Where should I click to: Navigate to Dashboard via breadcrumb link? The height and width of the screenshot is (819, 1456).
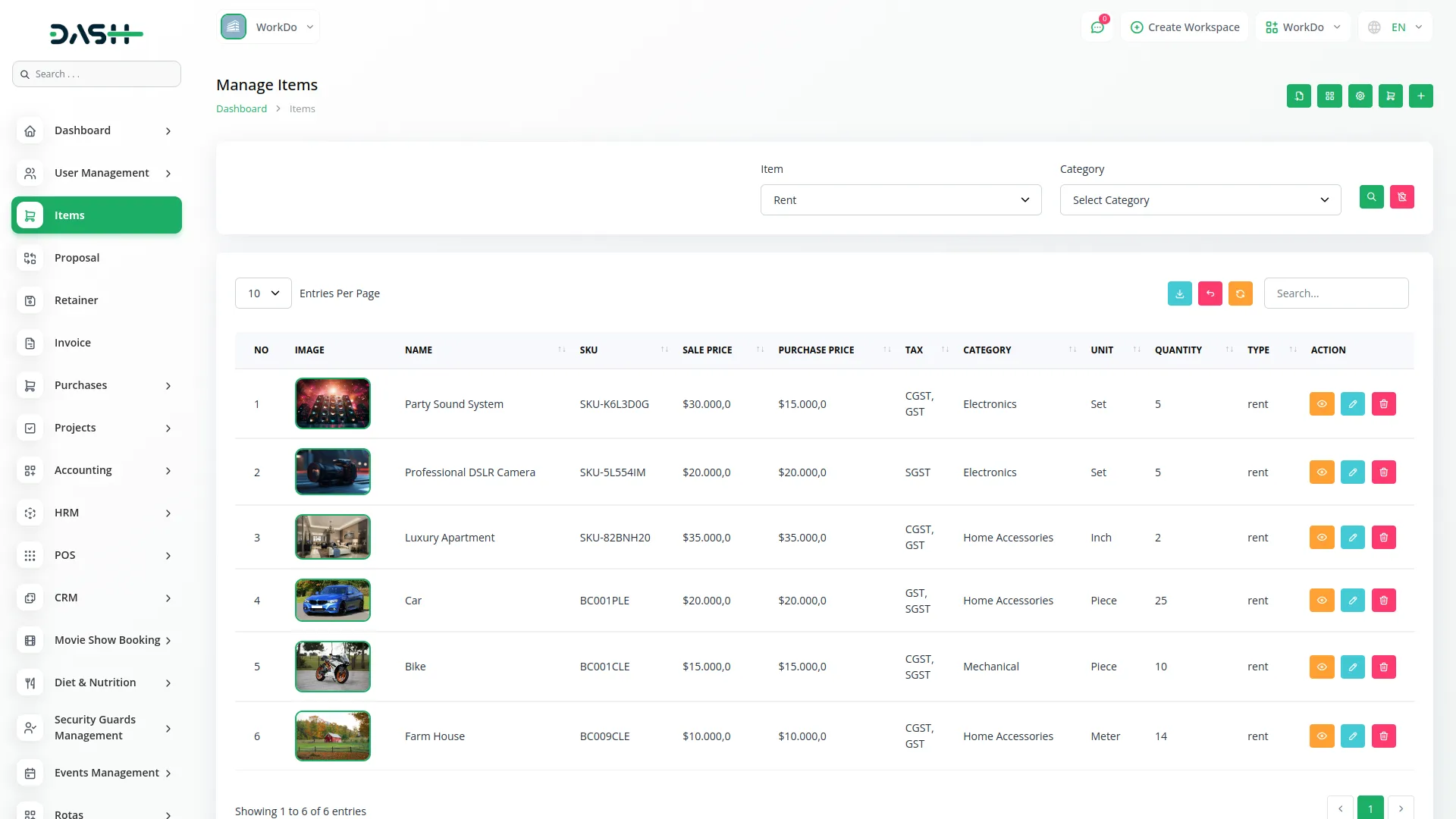(x=241, y=108)
